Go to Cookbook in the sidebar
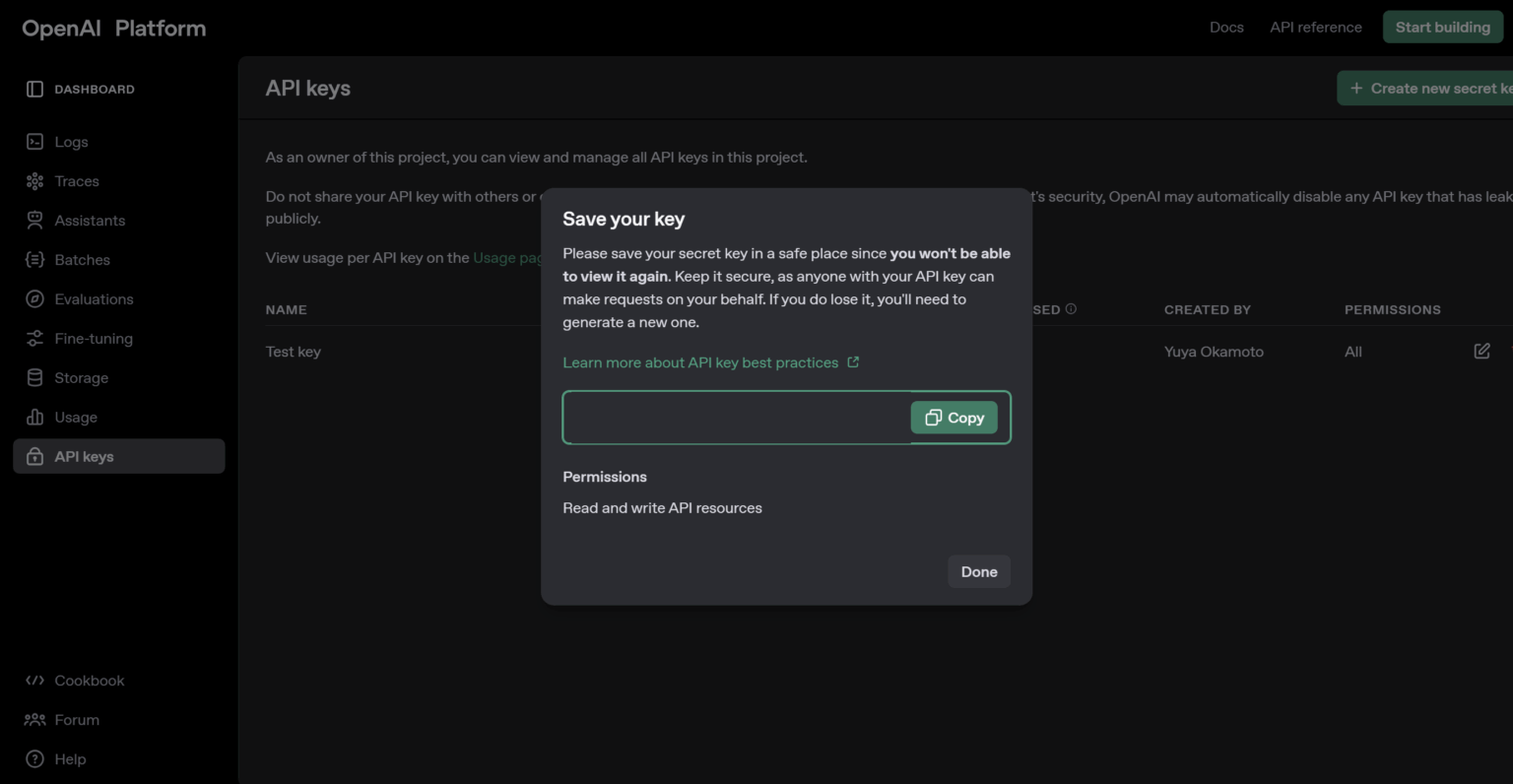The height and width of the screenshot is (784, 1513). tap(89, 681)
